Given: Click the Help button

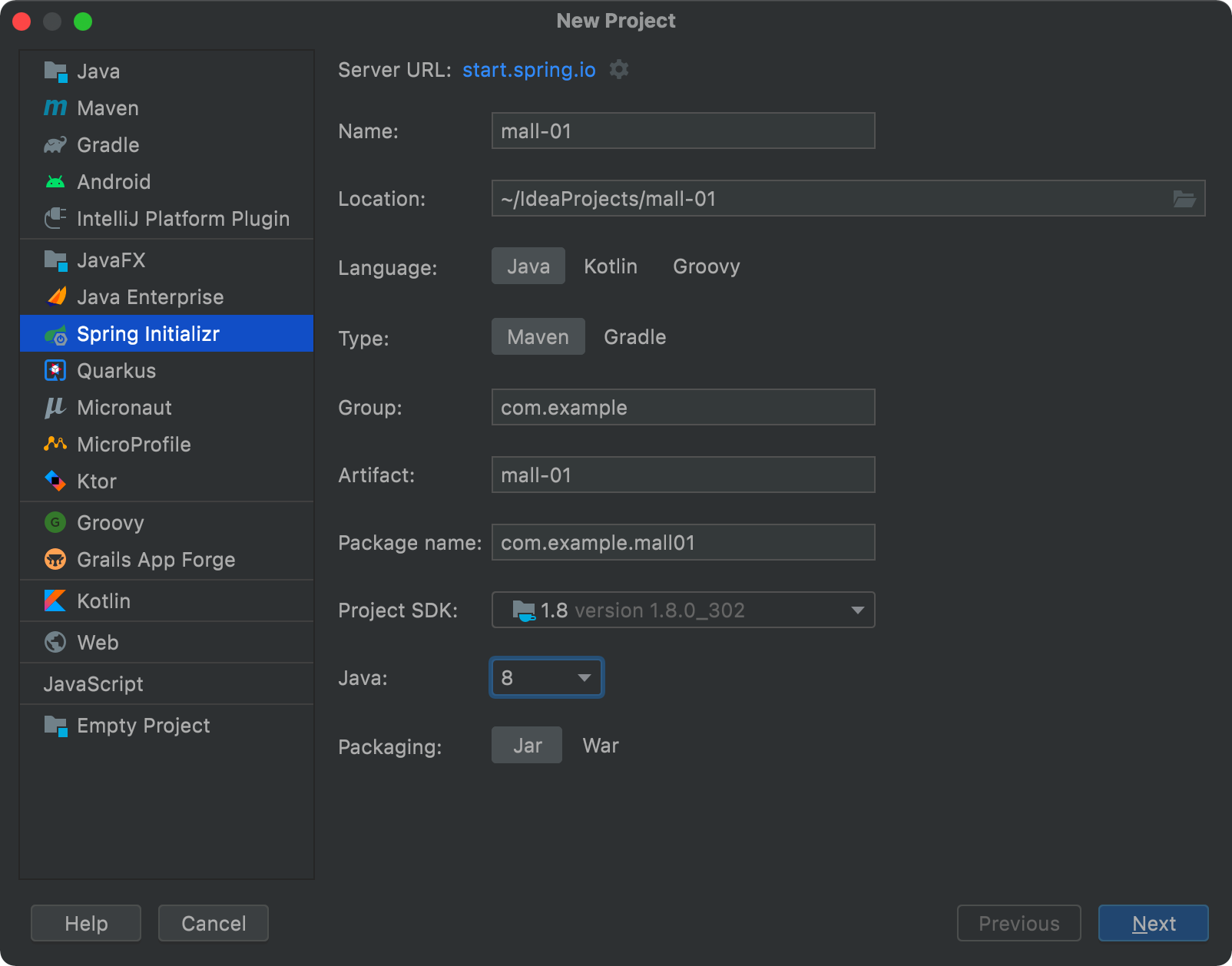Looking at the screenshot, I should coord(86,923).
